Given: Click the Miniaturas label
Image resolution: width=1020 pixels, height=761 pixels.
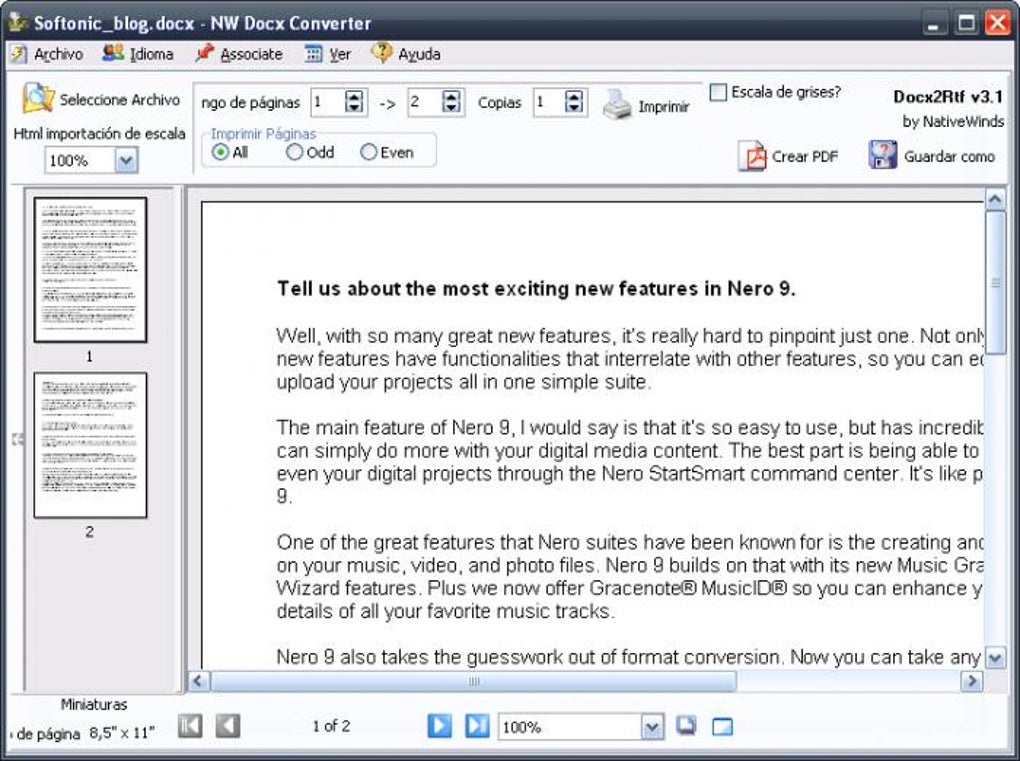Looking at the screenshot, I should tap(94, 704).
